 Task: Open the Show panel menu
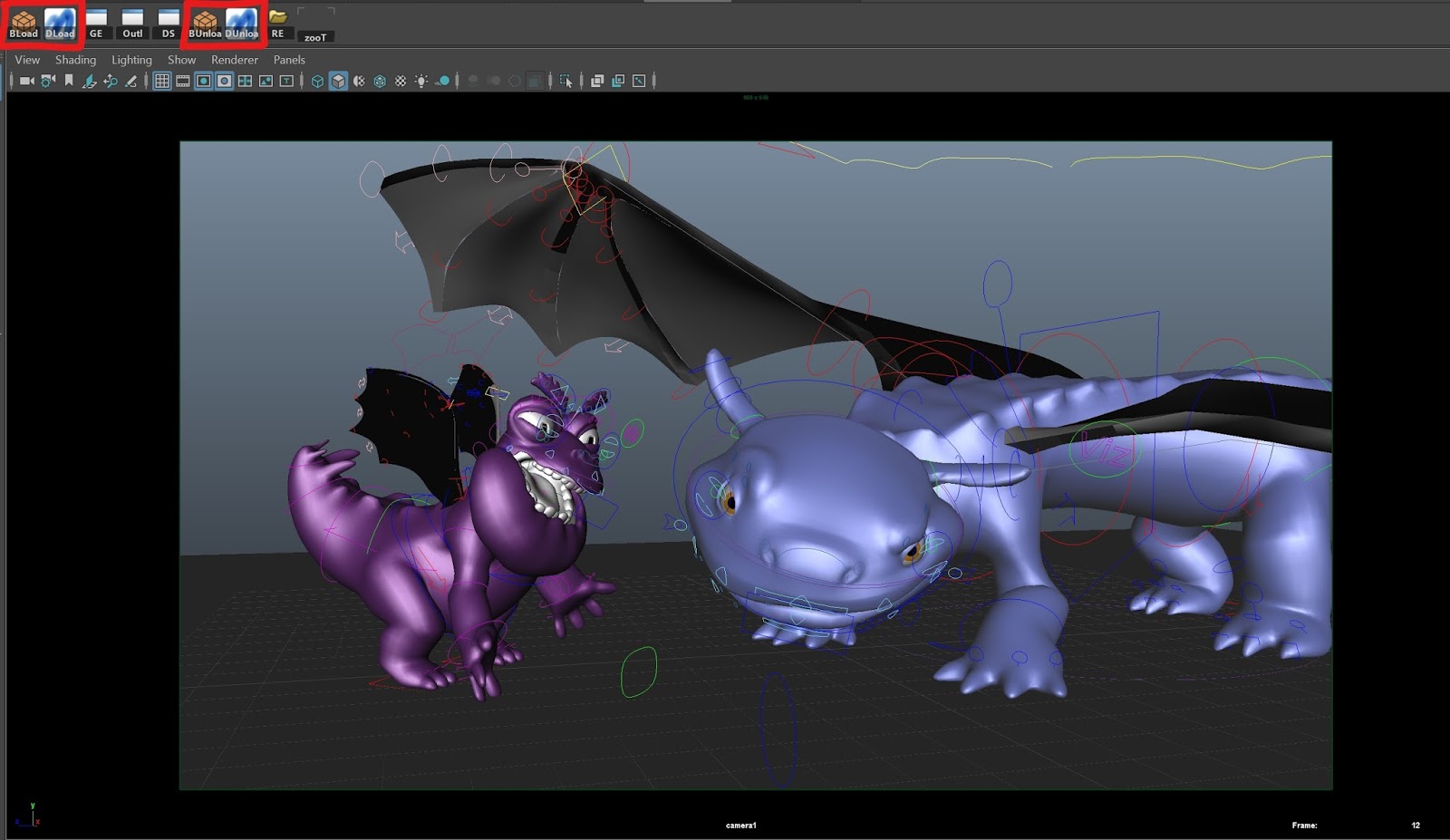(x=181, y=60)
